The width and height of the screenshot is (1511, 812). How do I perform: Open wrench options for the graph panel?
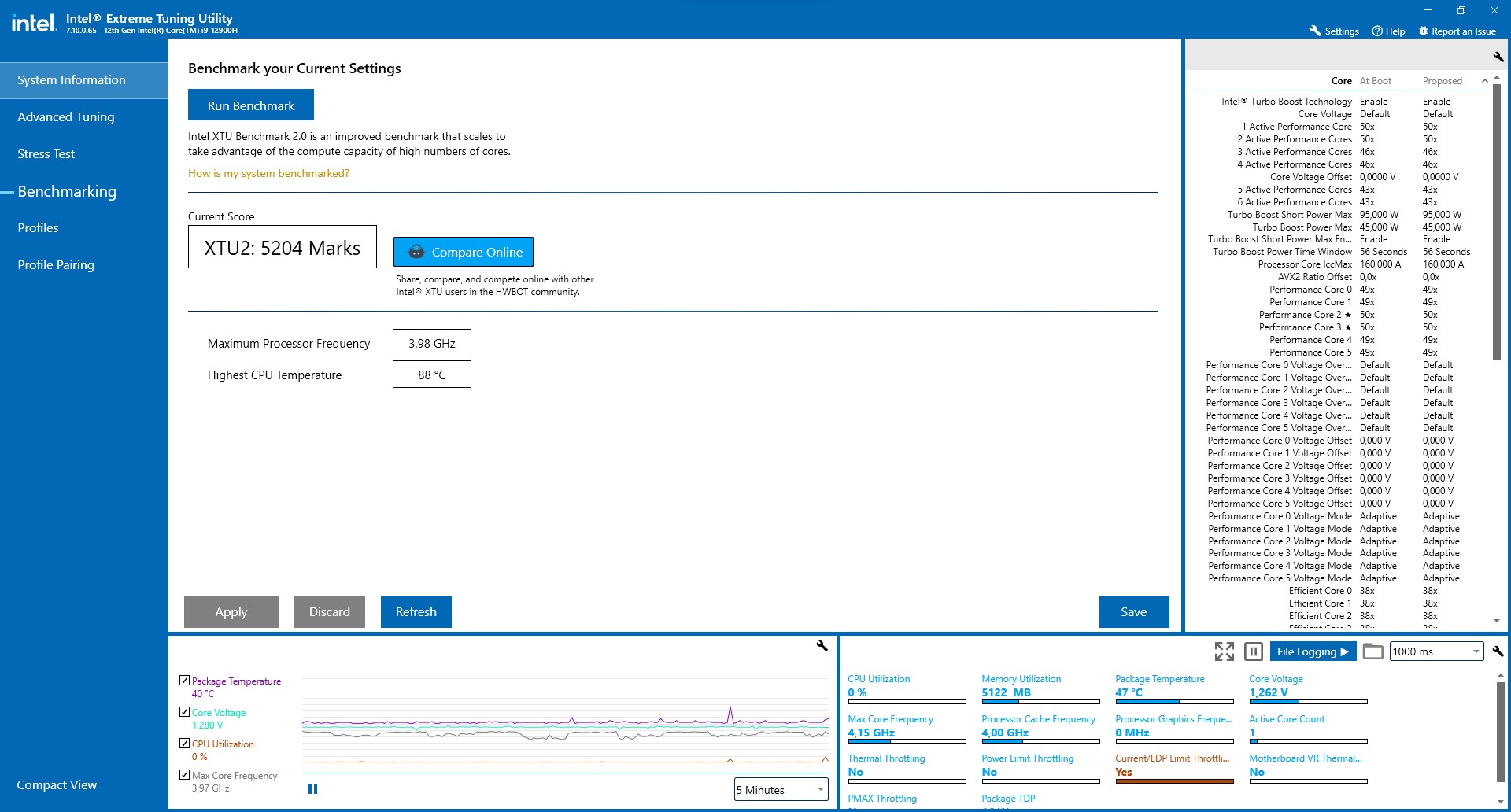tap(822, 645)
